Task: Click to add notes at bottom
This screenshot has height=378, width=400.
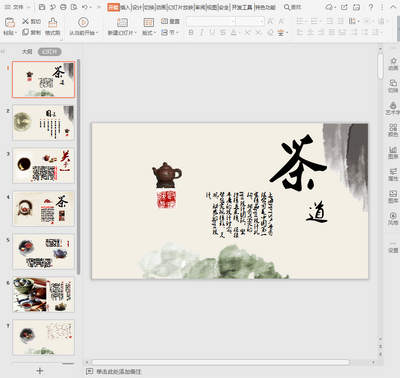Action: point(119,371)
